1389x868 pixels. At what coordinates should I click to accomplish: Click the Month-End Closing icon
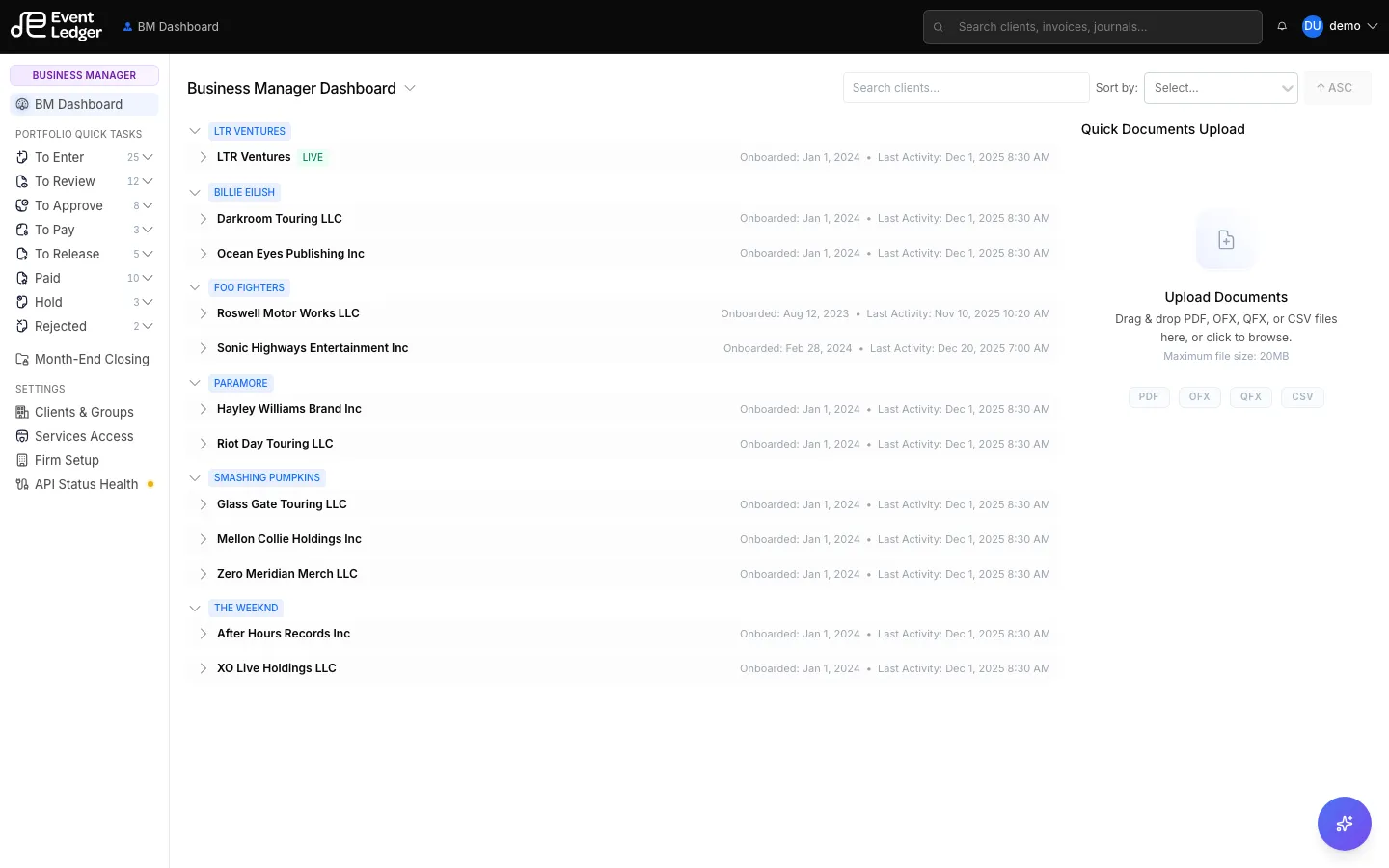pos(22,359)
